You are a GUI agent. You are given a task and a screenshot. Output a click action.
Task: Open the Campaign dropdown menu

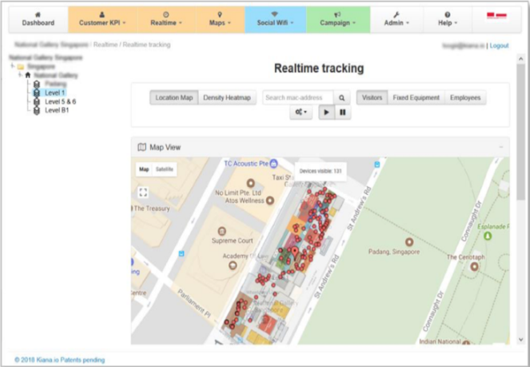[338, 20]
